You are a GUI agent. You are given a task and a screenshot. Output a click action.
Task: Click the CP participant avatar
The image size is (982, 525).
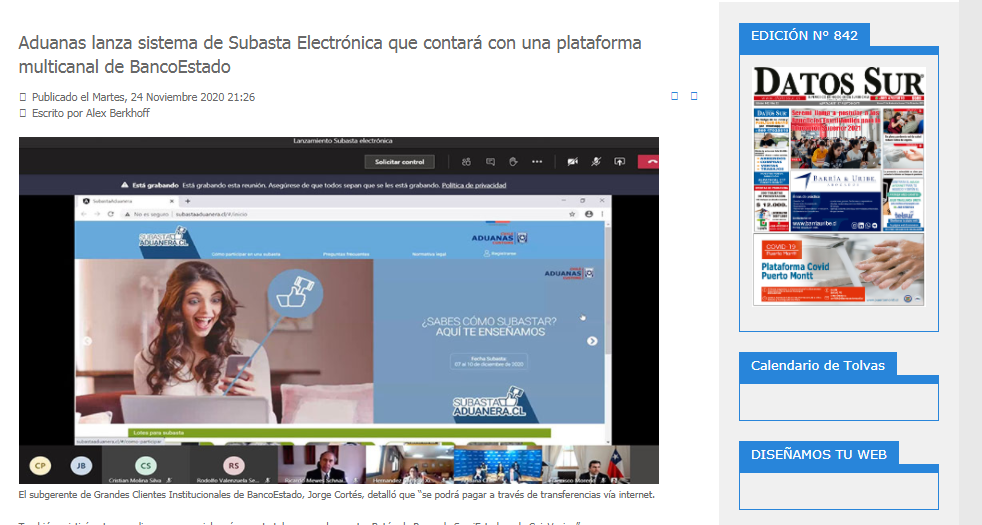click(x=40, y=465)
